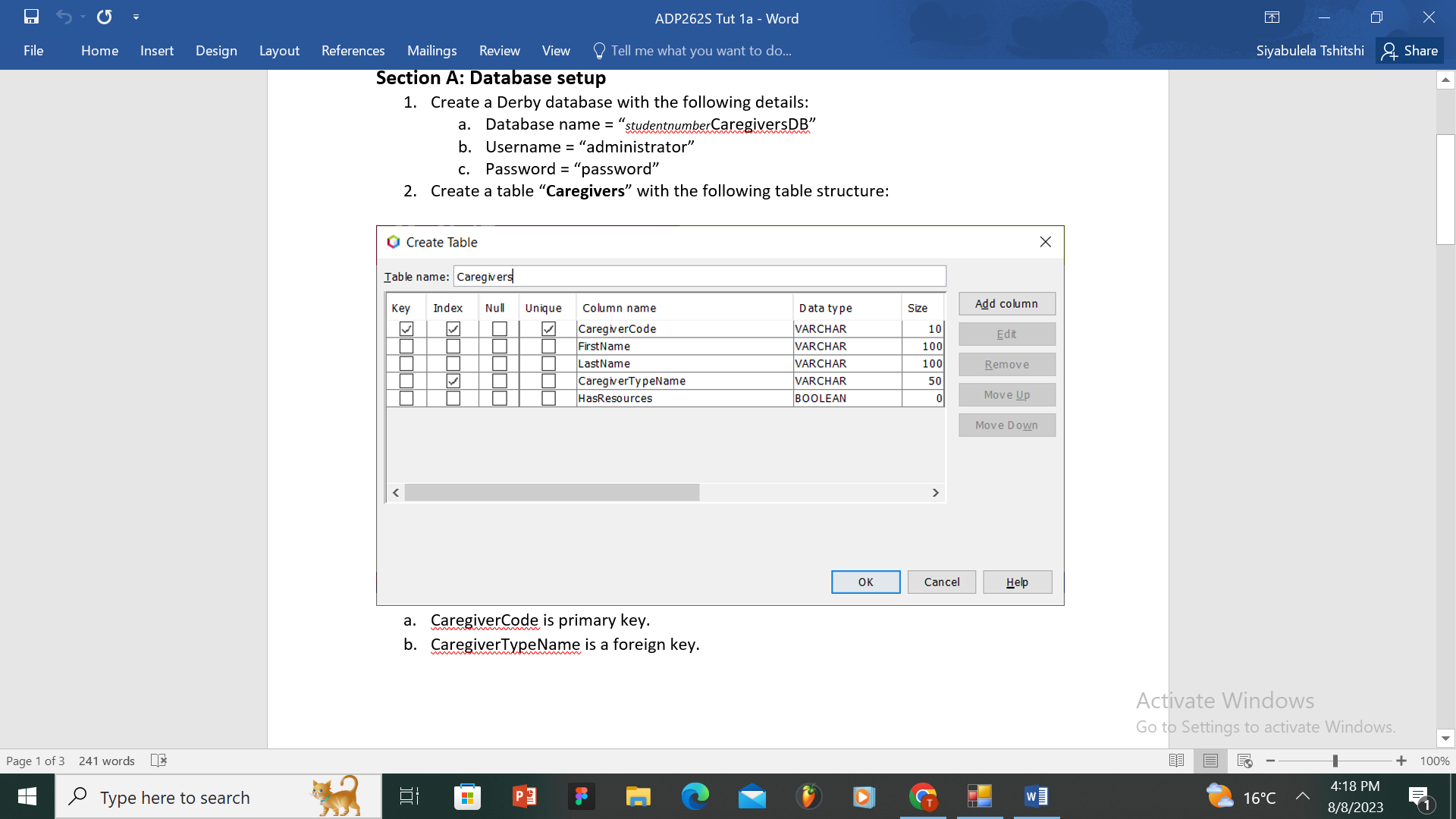This screenshot has width=1456, height=819.
Task: Toggle the Index checkbox for CaregiverTypeName row
Action: (x=453, y=381)
